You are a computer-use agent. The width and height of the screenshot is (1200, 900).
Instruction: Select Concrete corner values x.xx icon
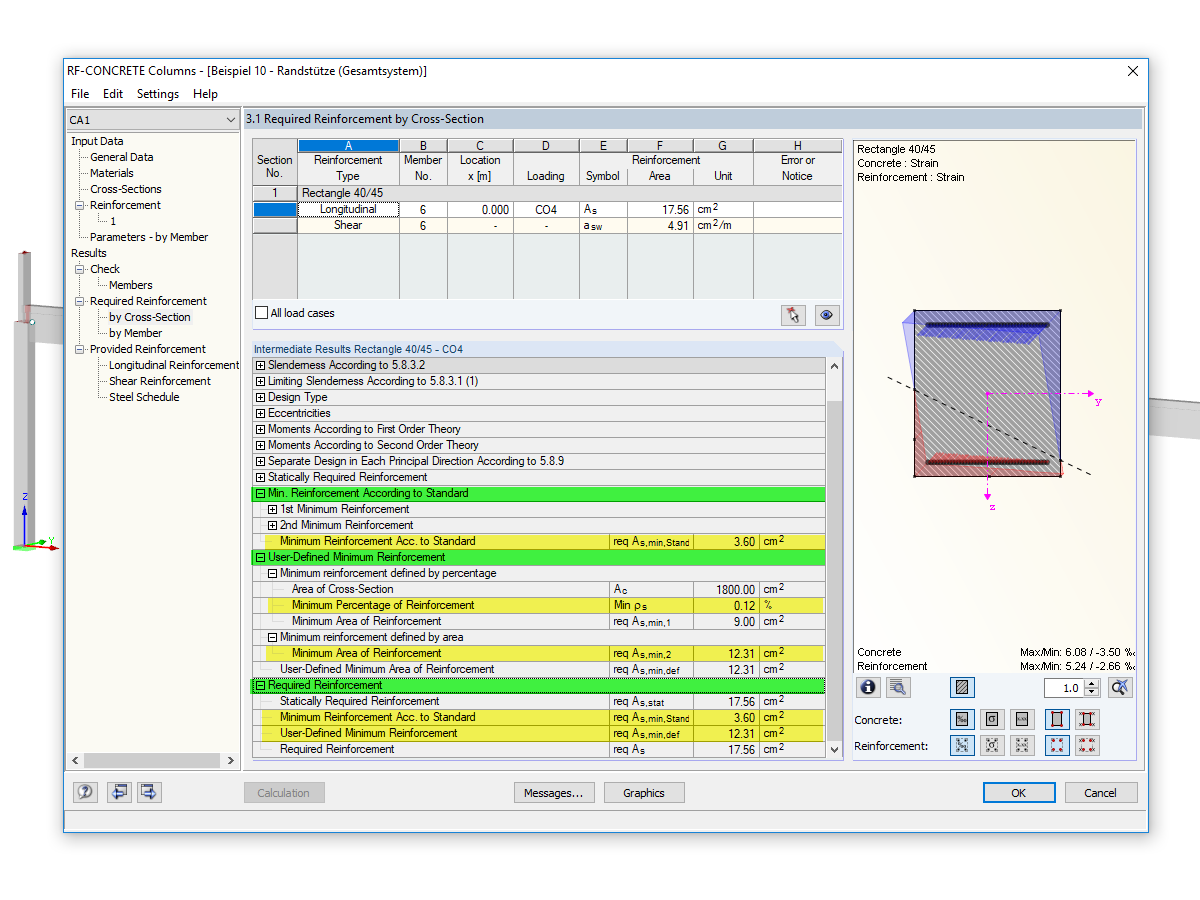tap(1087, 719)
